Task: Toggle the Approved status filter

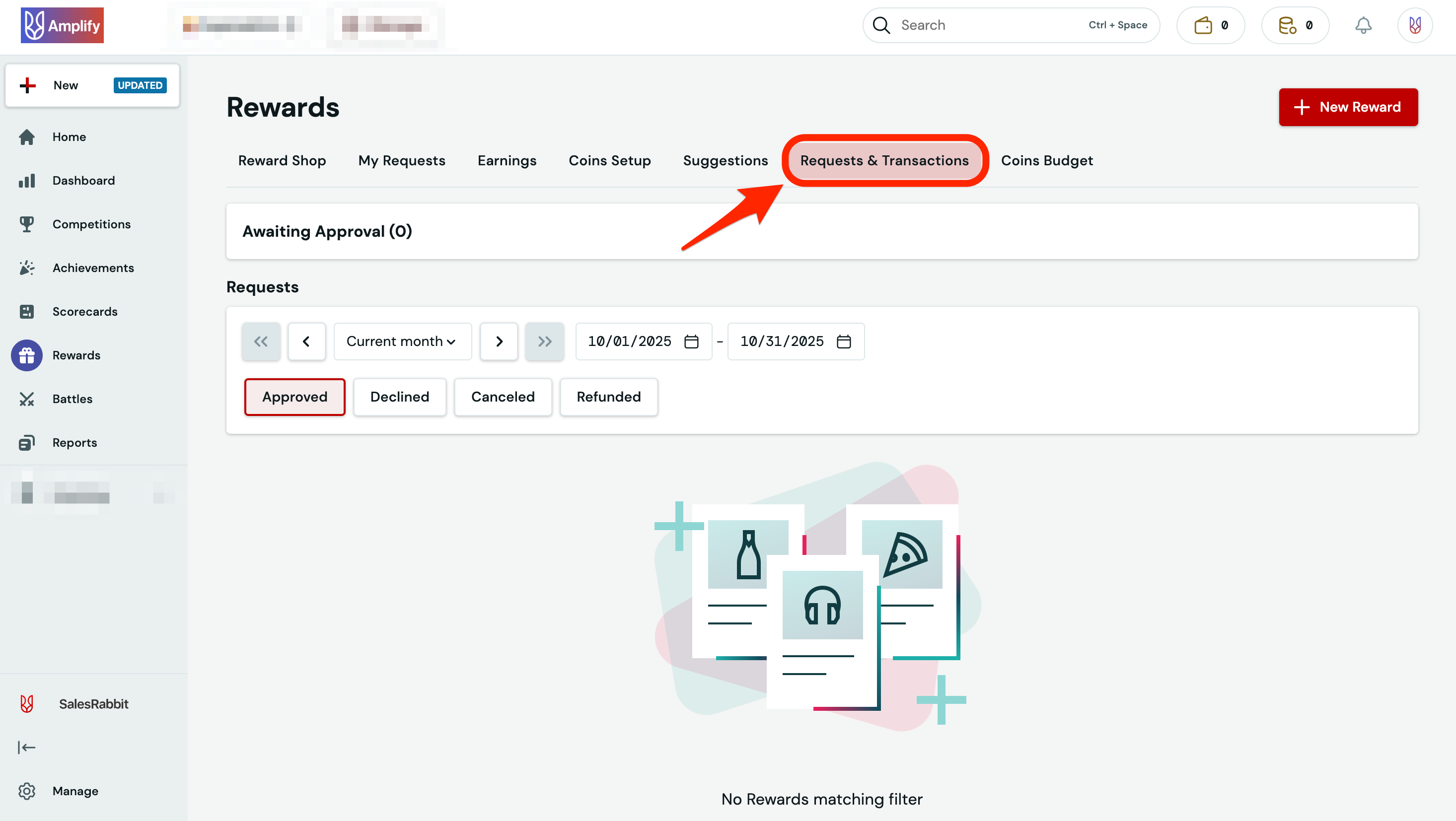Action: 294,397
